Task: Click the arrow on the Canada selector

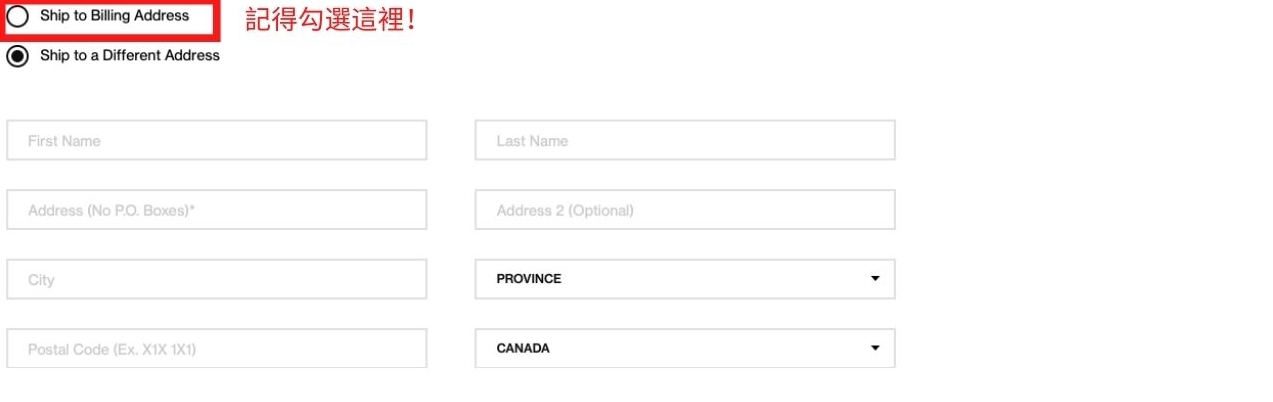Action: pyautogui.click(x=875, y=349)
